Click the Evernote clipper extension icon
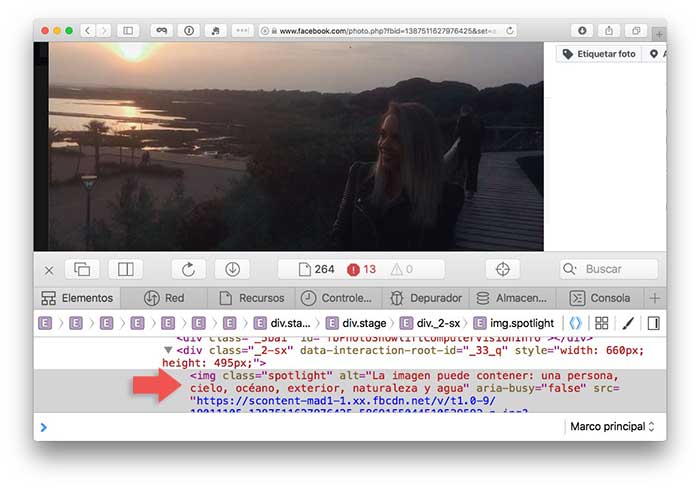Image resolution: width=700 pixels, height=489 pixels. point(216,30)
